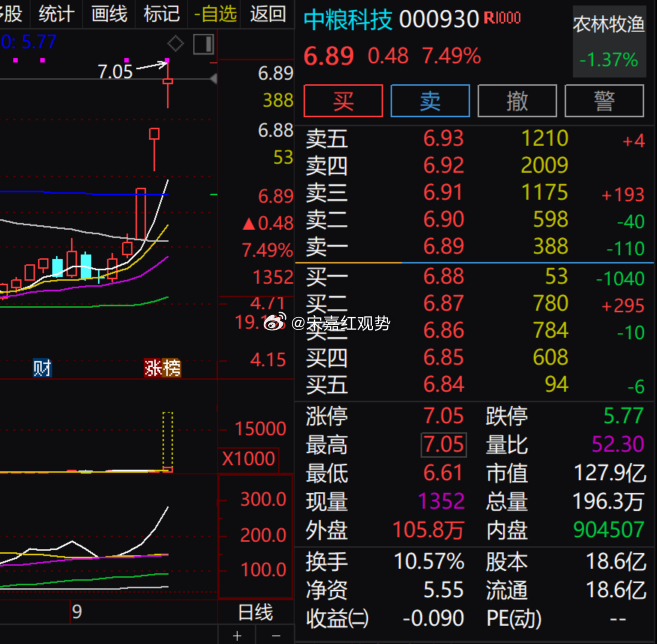Click the diamond marker icon above chart
The image size is (657, 644).
click(x=175, y=43)
